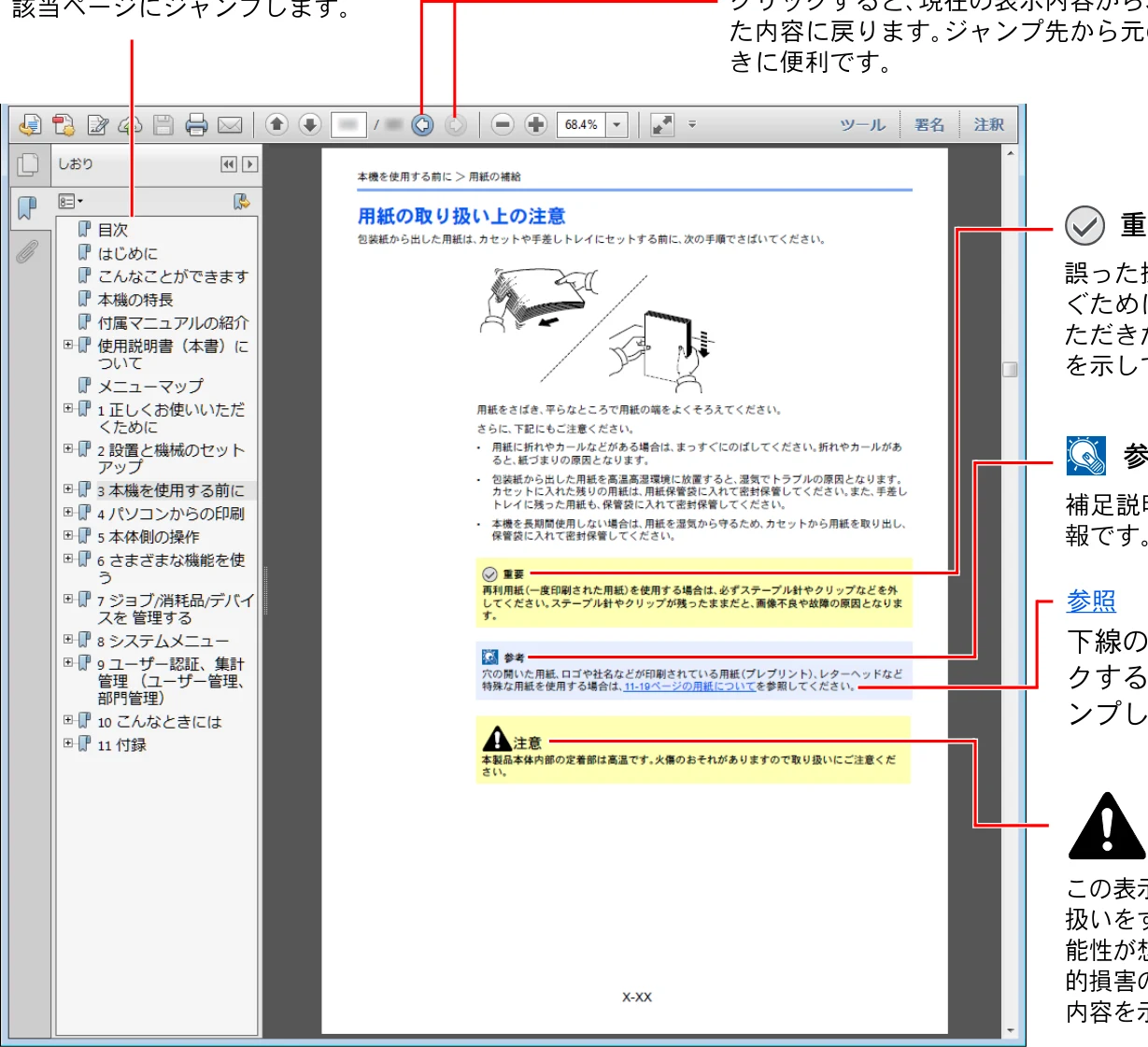Open the 署名 panel
Image resolution: width=1148 pixels, height=1047 pixels.
pyautogui.click(x=929, y=124)
